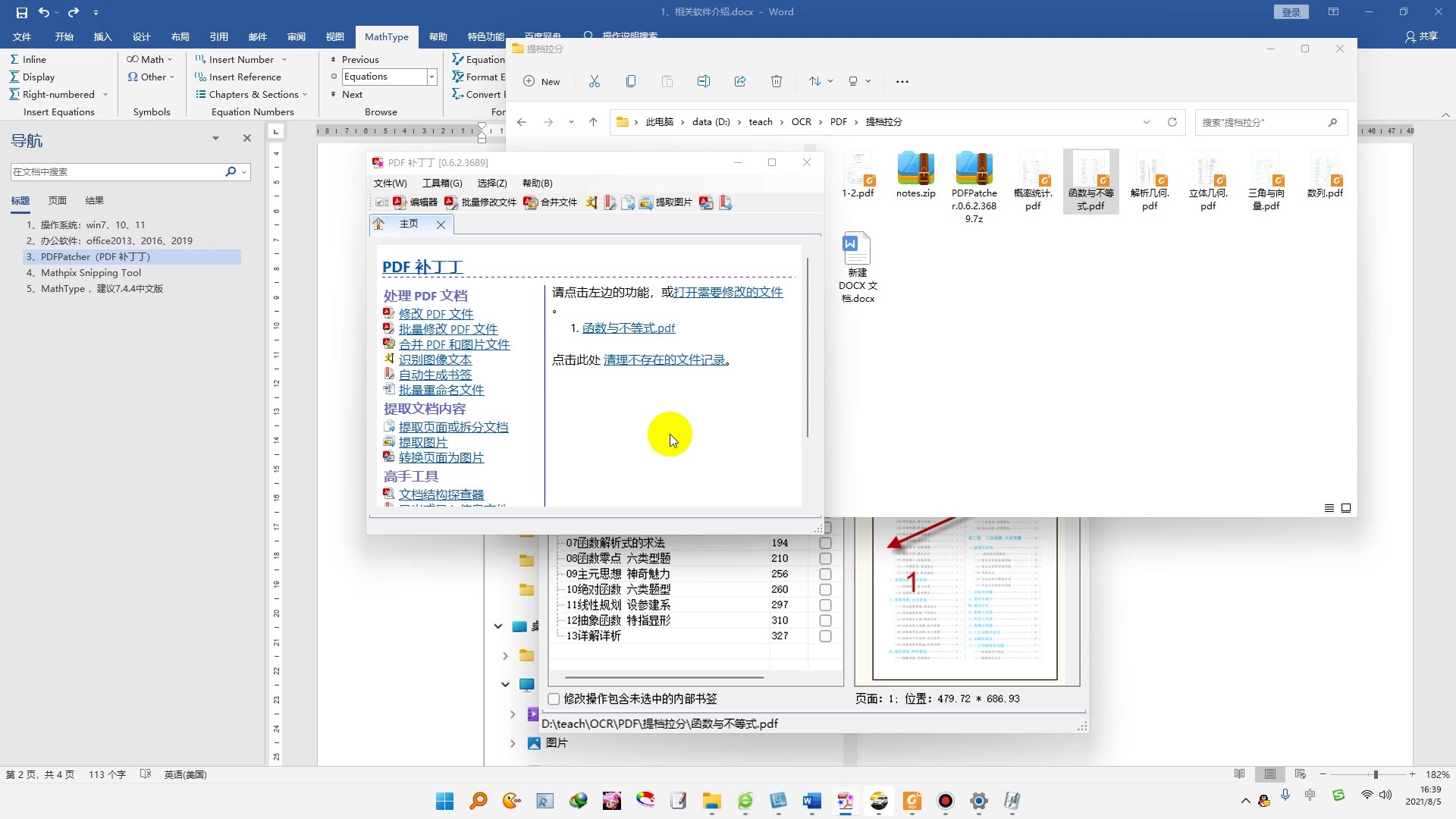Click the 打开需要修改的文件 link
The height and width of the screenshot is (819, 1456).
pos(728,292)
